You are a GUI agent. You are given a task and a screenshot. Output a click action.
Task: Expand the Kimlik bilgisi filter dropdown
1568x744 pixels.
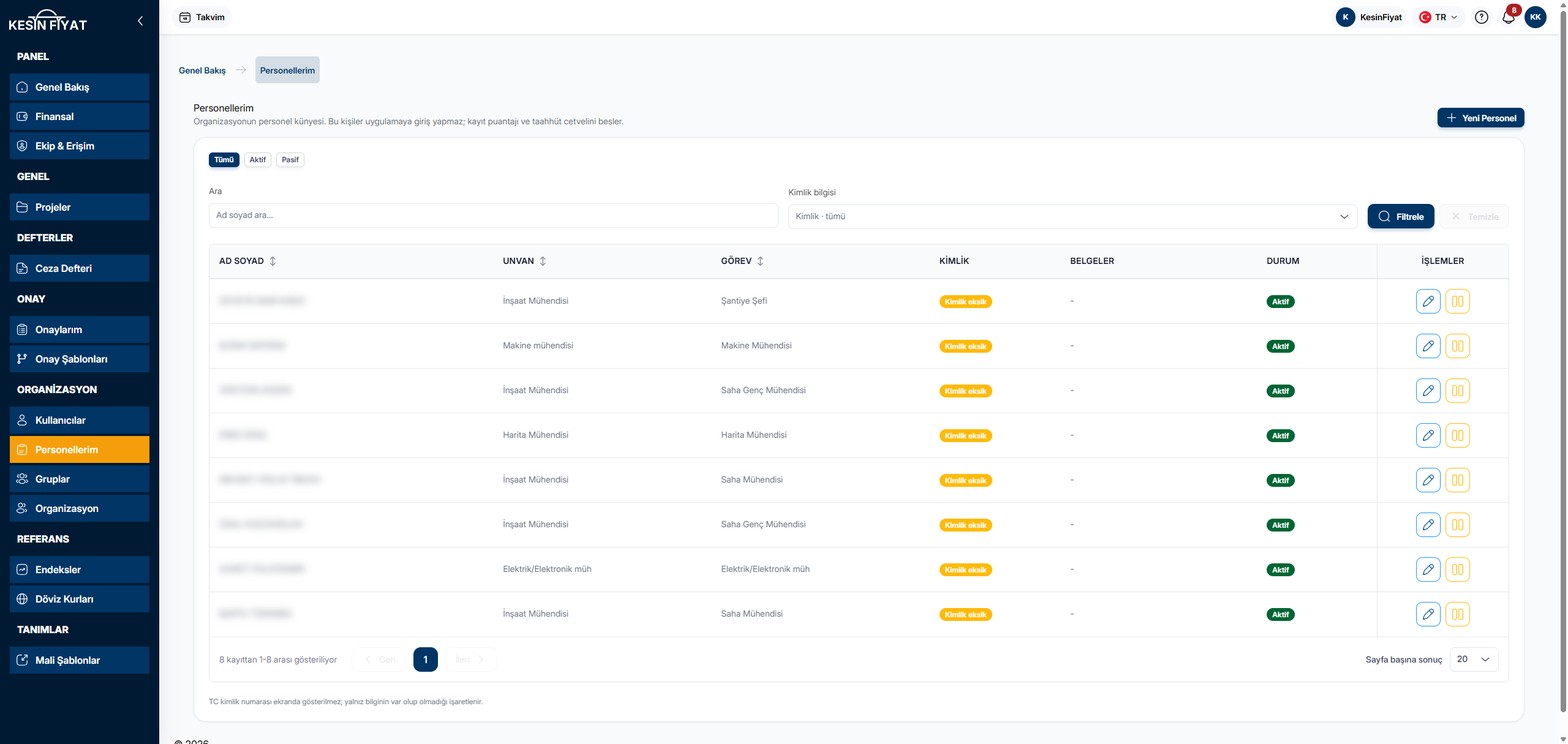[1072, 216]
